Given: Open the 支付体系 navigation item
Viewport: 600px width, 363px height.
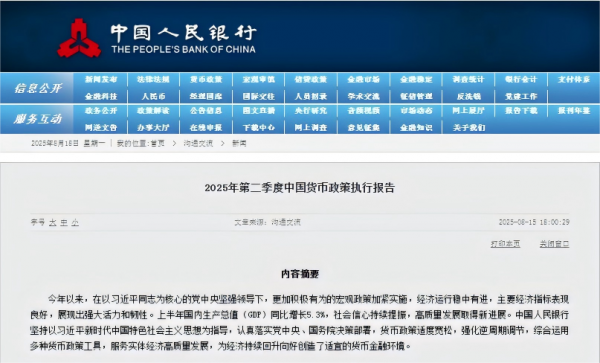Looking at the screenshot, I should coord(574,80).
